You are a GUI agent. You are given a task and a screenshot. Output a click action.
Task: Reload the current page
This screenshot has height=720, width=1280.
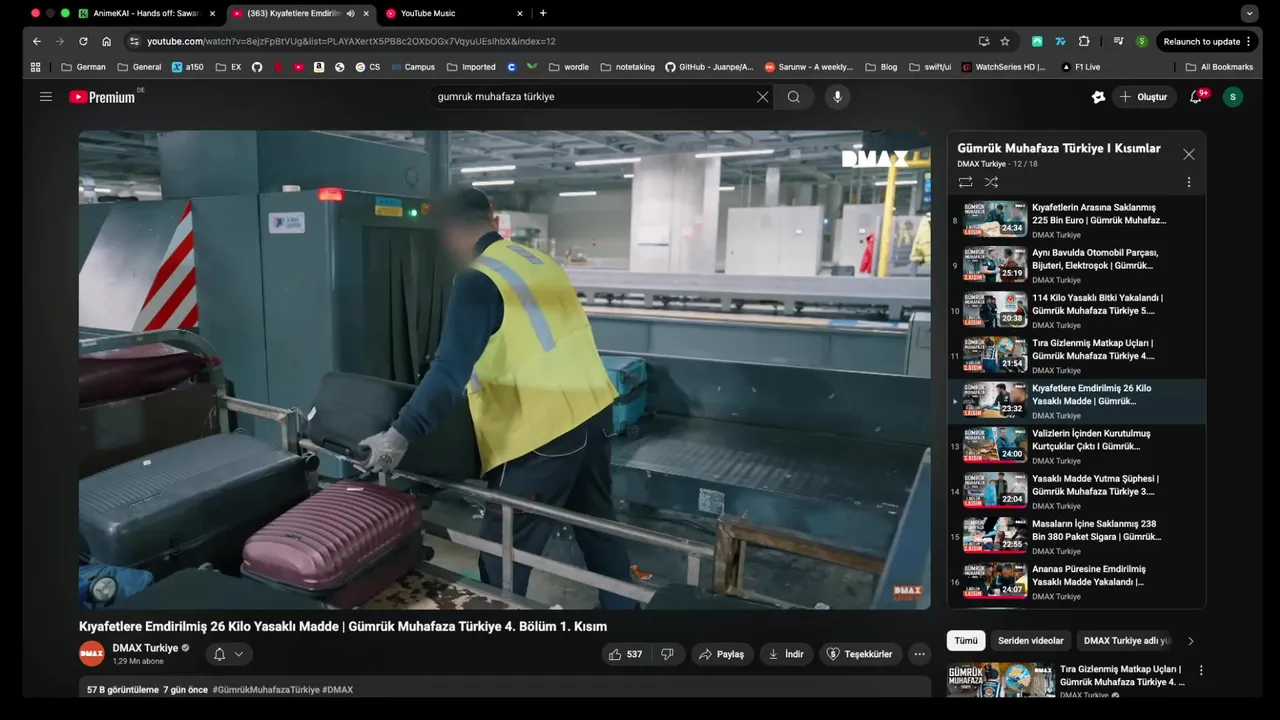click(x=83, y=41)
